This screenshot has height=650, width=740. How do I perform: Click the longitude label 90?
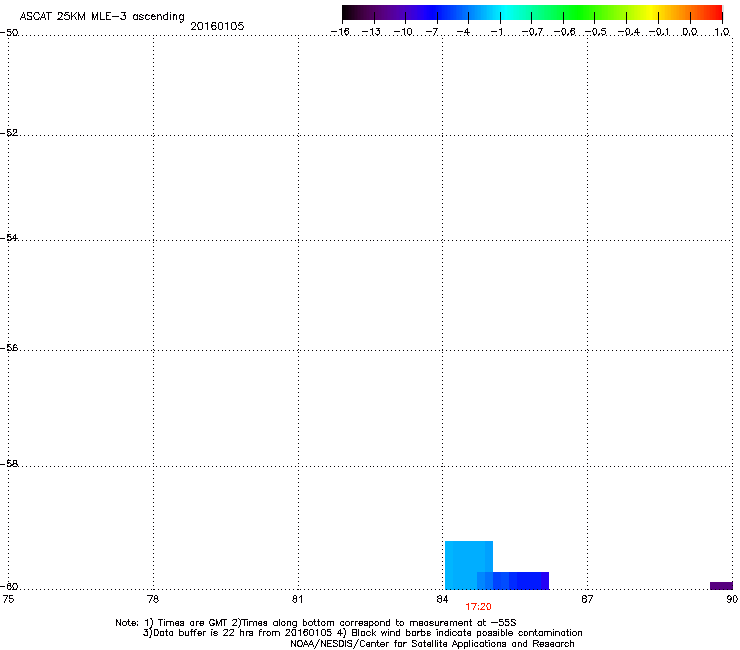pyautogui.click(x=732, y=599)
